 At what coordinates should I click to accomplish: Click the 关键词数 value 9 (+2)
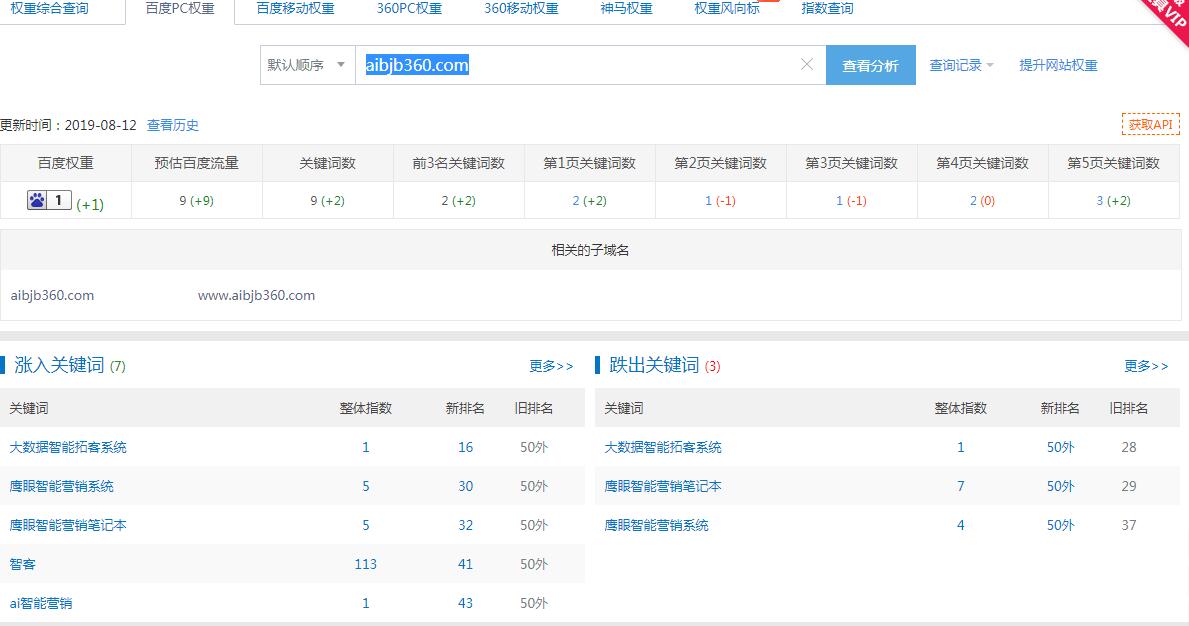(x=328, y=201)
